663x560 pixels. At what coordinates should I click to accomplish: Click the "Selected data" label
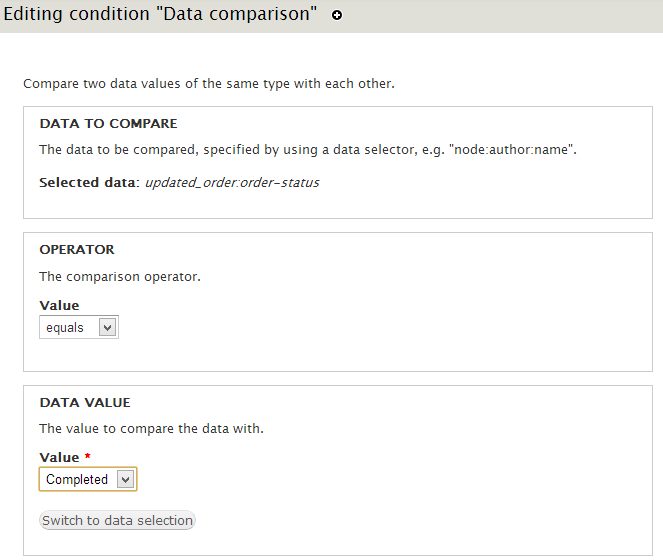click(x=89, y=183)
